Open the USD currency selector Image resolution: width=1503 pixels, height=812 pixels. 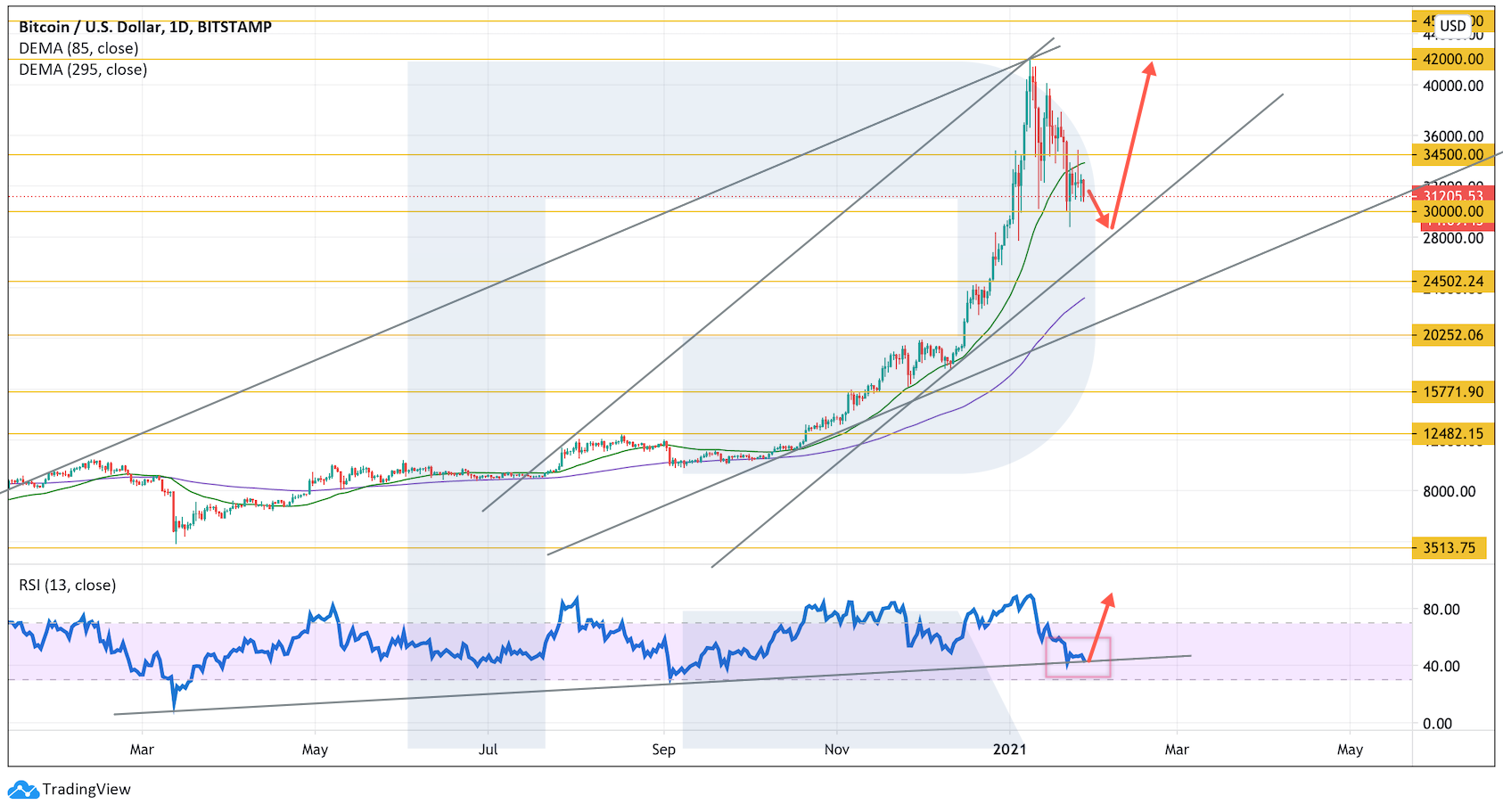click(x=1452, y=26)
